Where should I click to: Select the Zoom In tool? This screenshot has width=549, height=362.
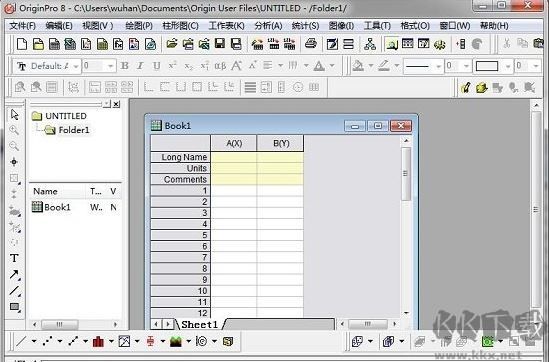(14, 130)
